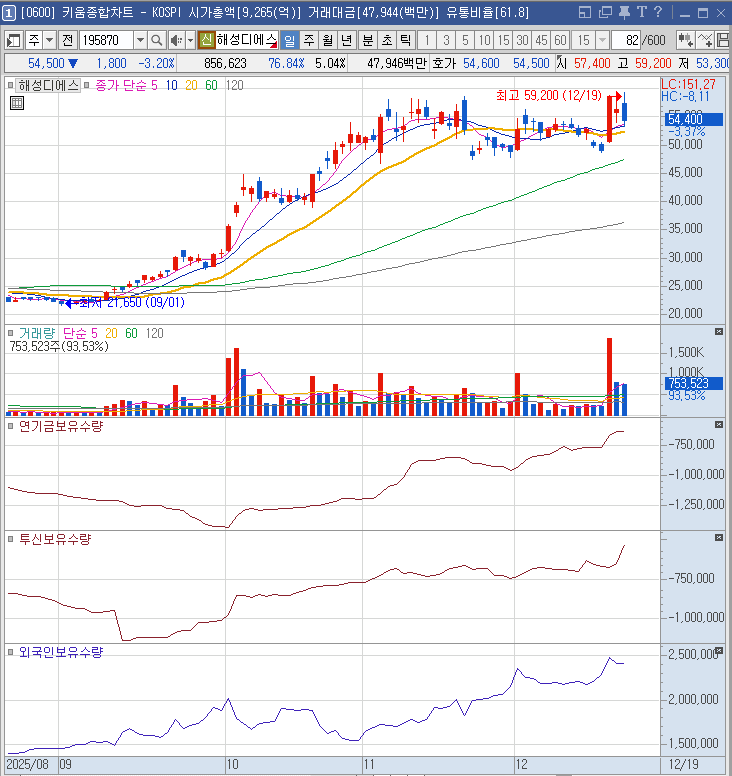Click the 틱 (tick) period tab
This screenshot has height=776, width=732.
pos(405,40)
